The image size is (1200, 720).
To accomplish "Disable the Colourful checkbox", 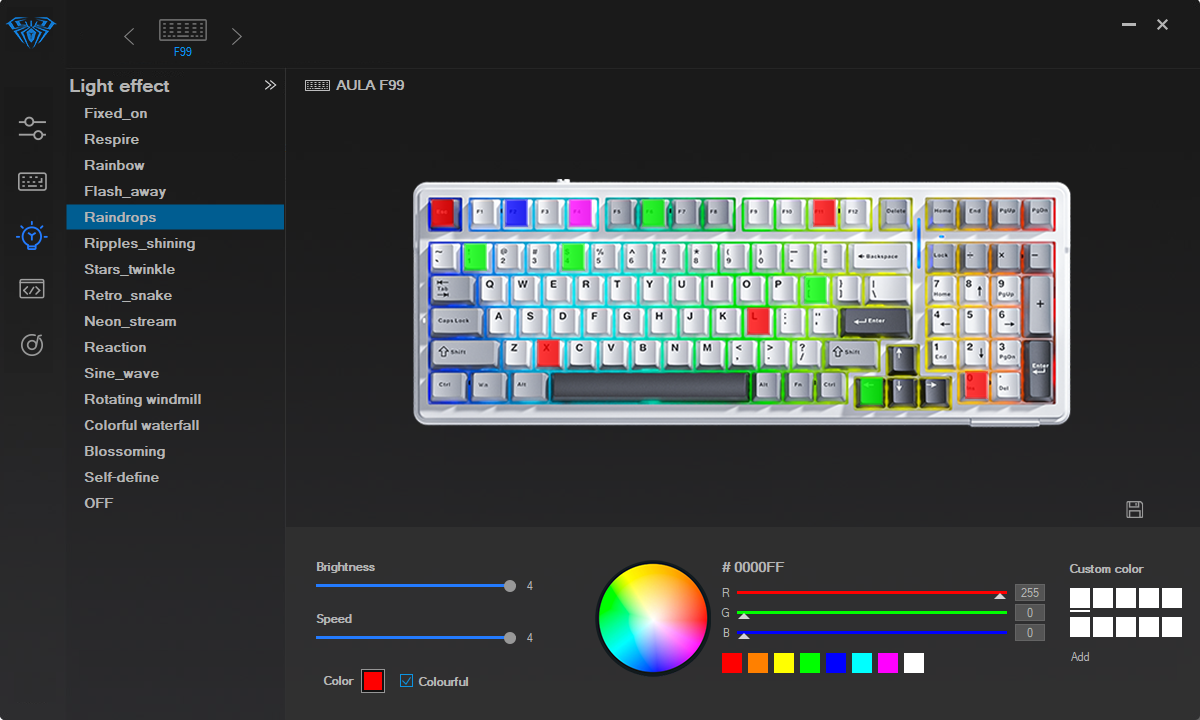I will (x=407, y=681).
